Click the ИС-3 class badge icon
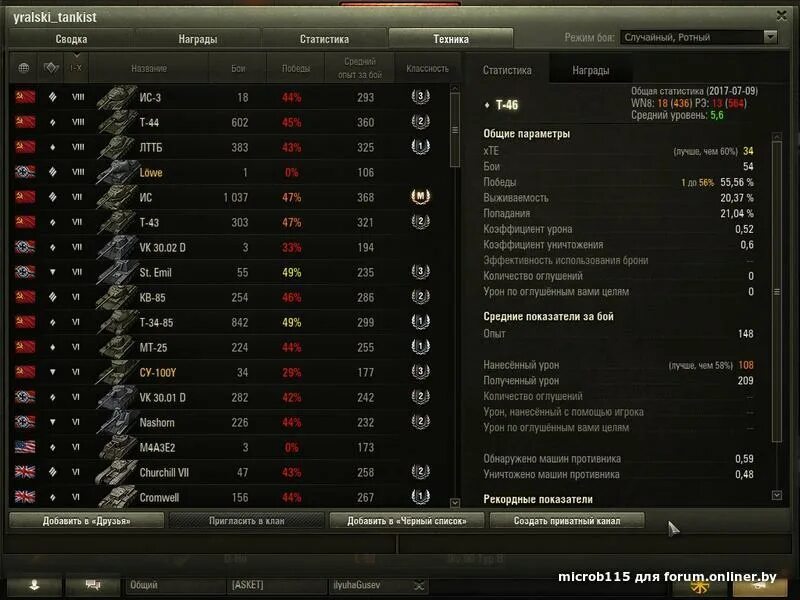 [420, 96]
